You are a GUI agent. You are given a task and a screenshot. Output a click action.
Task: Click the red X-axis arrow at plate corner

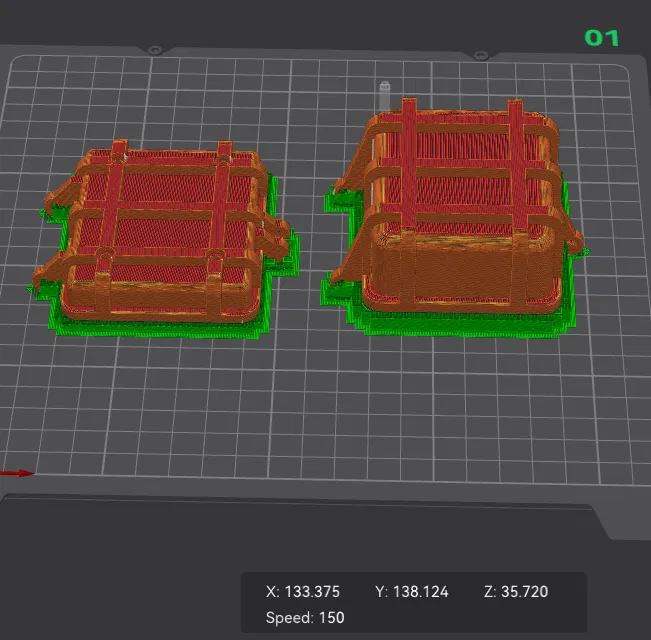click(x=17, y=473)
